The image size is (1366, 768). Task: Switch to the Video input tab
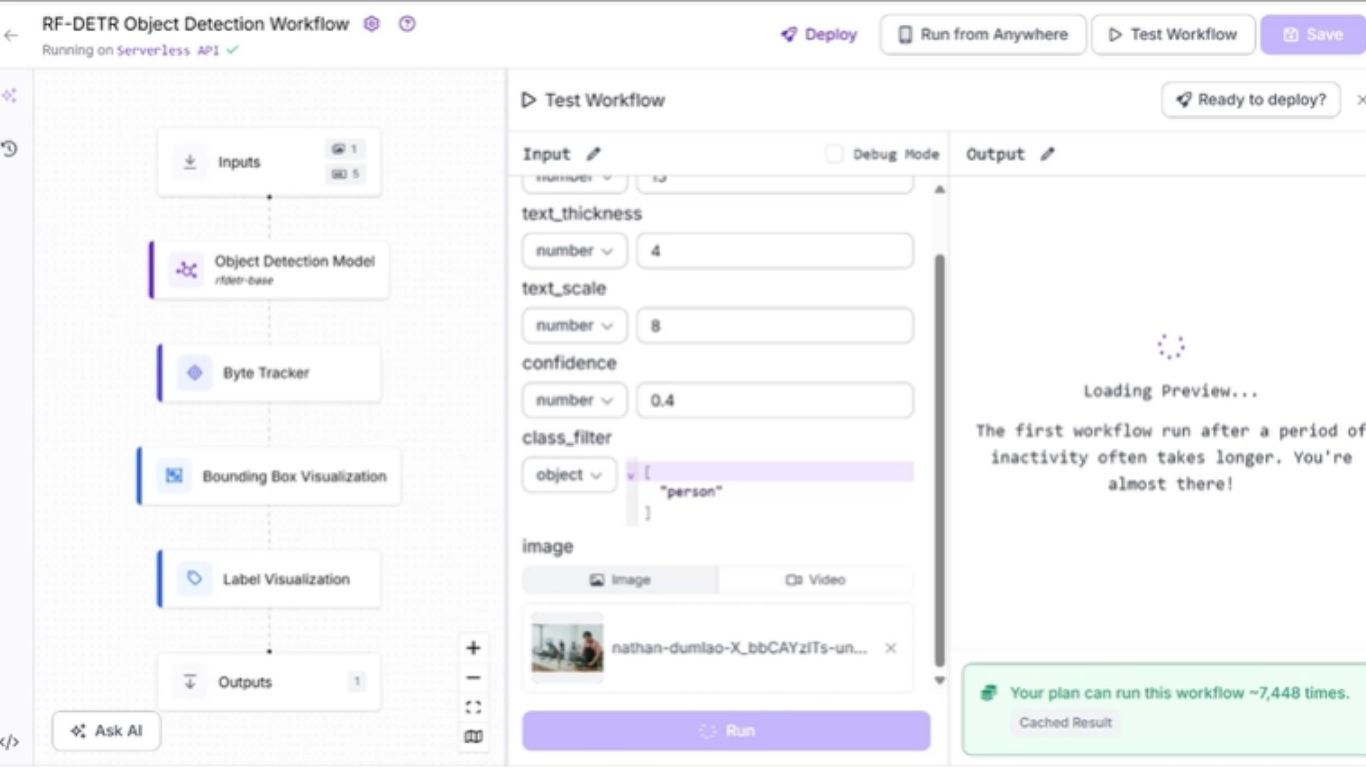pos(816,579)
